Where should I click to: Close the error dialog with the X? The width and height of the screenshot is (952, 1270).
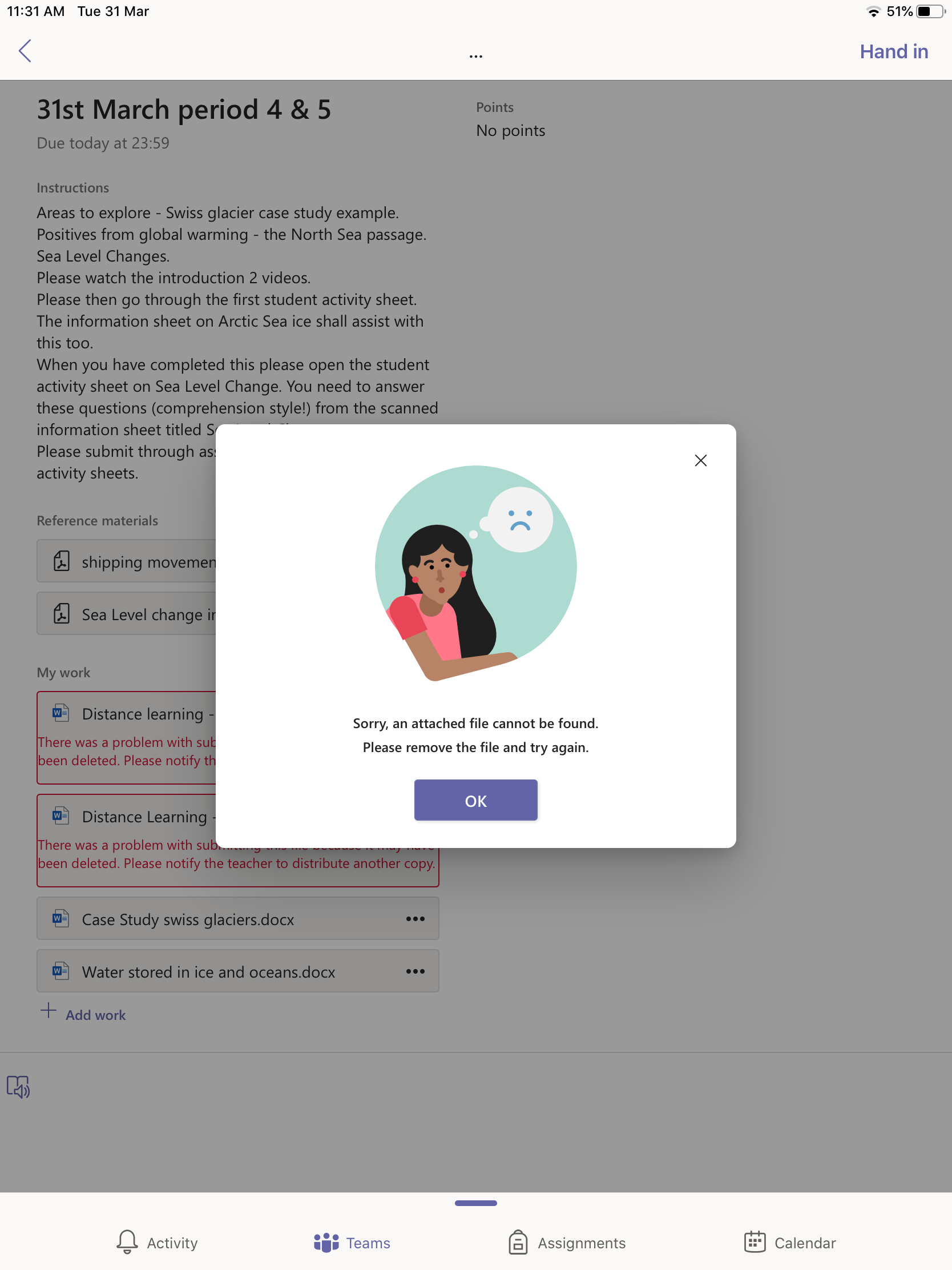pos(700,460)
